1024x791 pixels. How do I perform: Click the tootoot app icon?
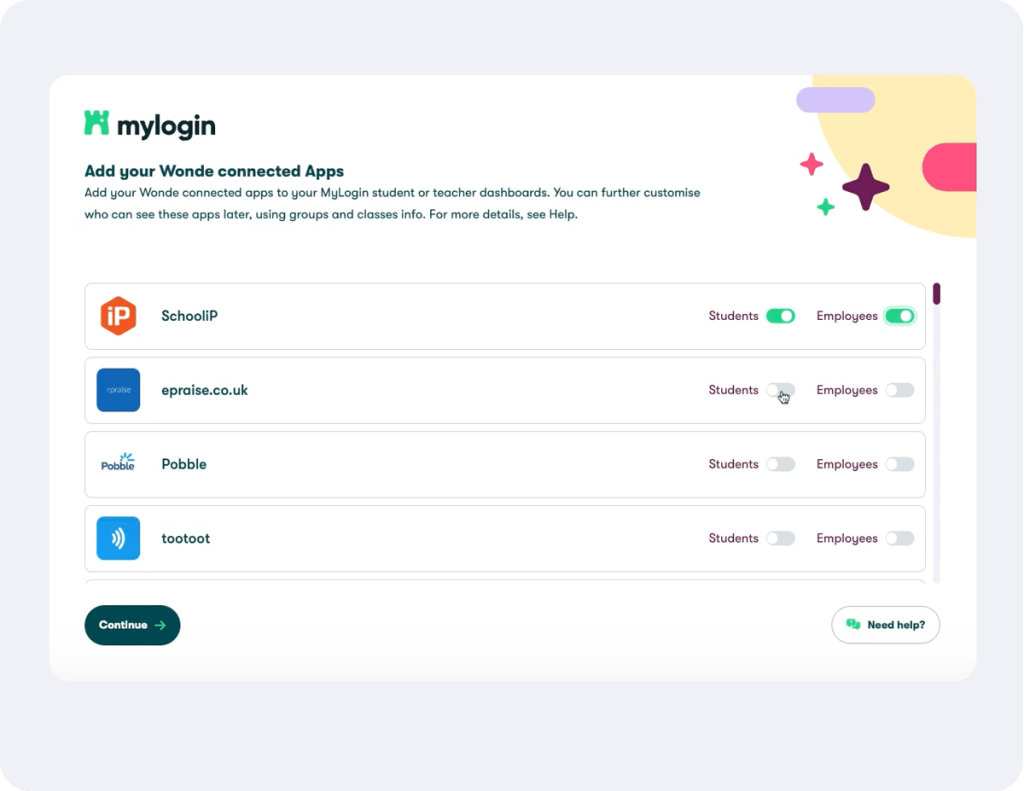coord(118,538)
